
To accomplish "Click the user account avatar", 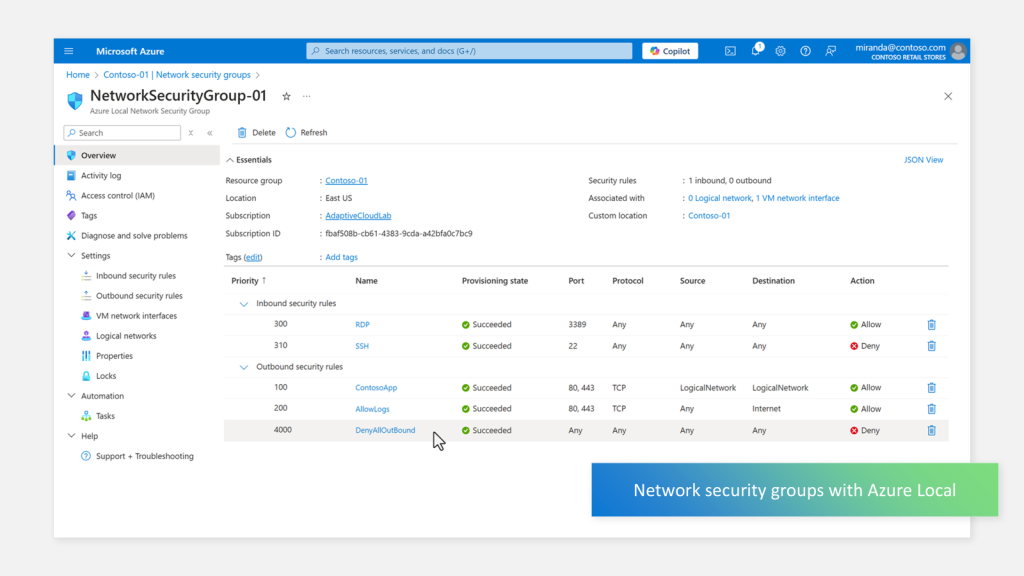I will click(x=958, y=51).
